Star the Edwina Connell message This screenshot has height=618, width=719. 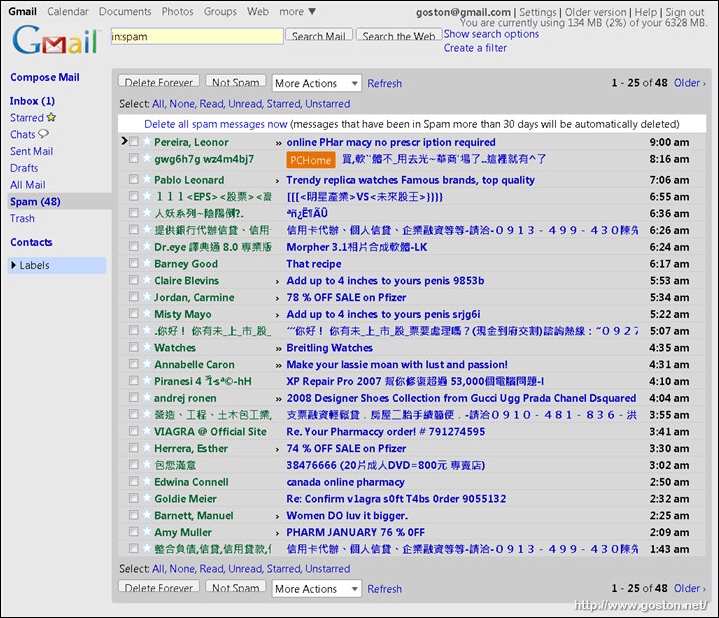point(147,481)
